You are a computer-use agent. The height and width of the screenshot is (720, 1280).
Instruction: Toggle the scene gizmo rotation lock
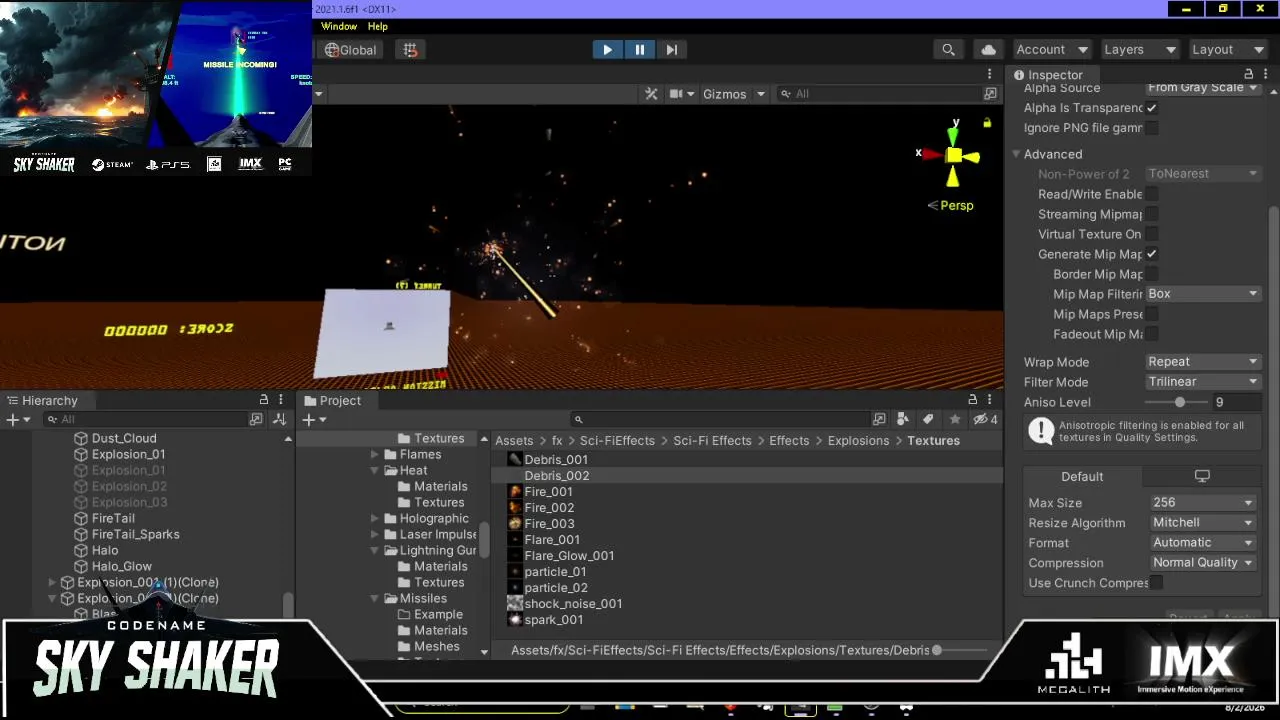click(987, 123)
